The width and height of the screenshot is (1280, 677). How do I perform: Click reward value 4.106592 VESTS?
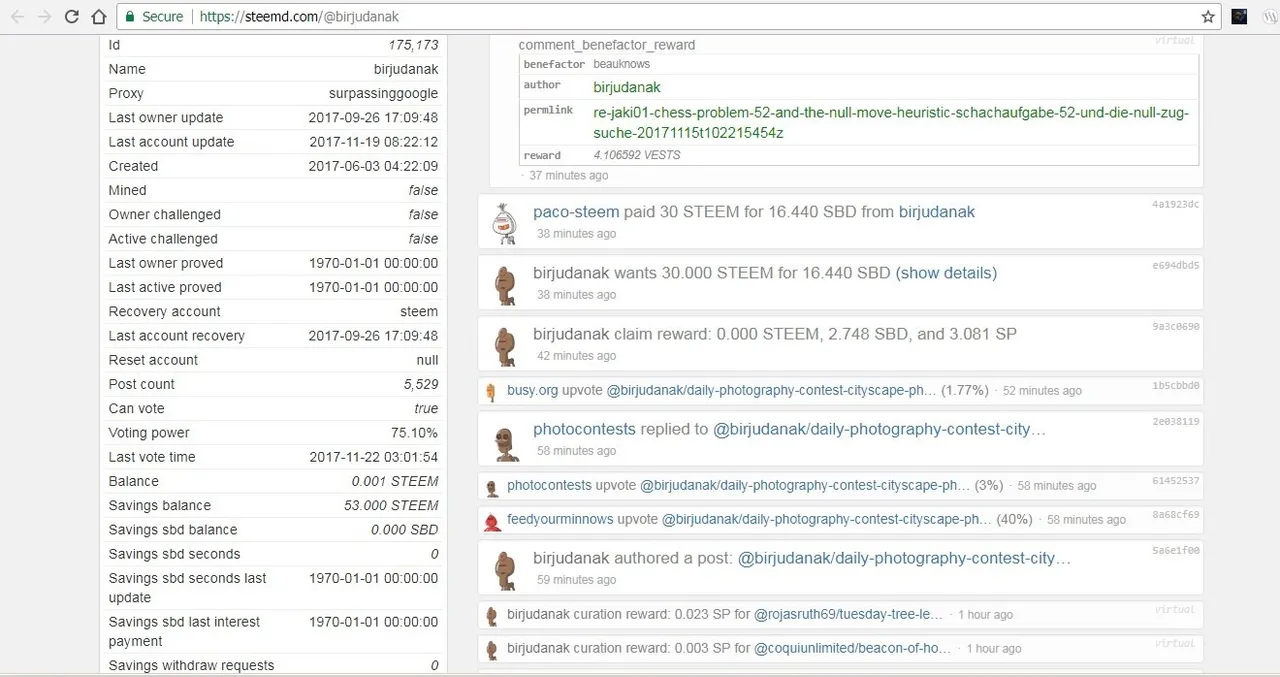coord(636,155)
